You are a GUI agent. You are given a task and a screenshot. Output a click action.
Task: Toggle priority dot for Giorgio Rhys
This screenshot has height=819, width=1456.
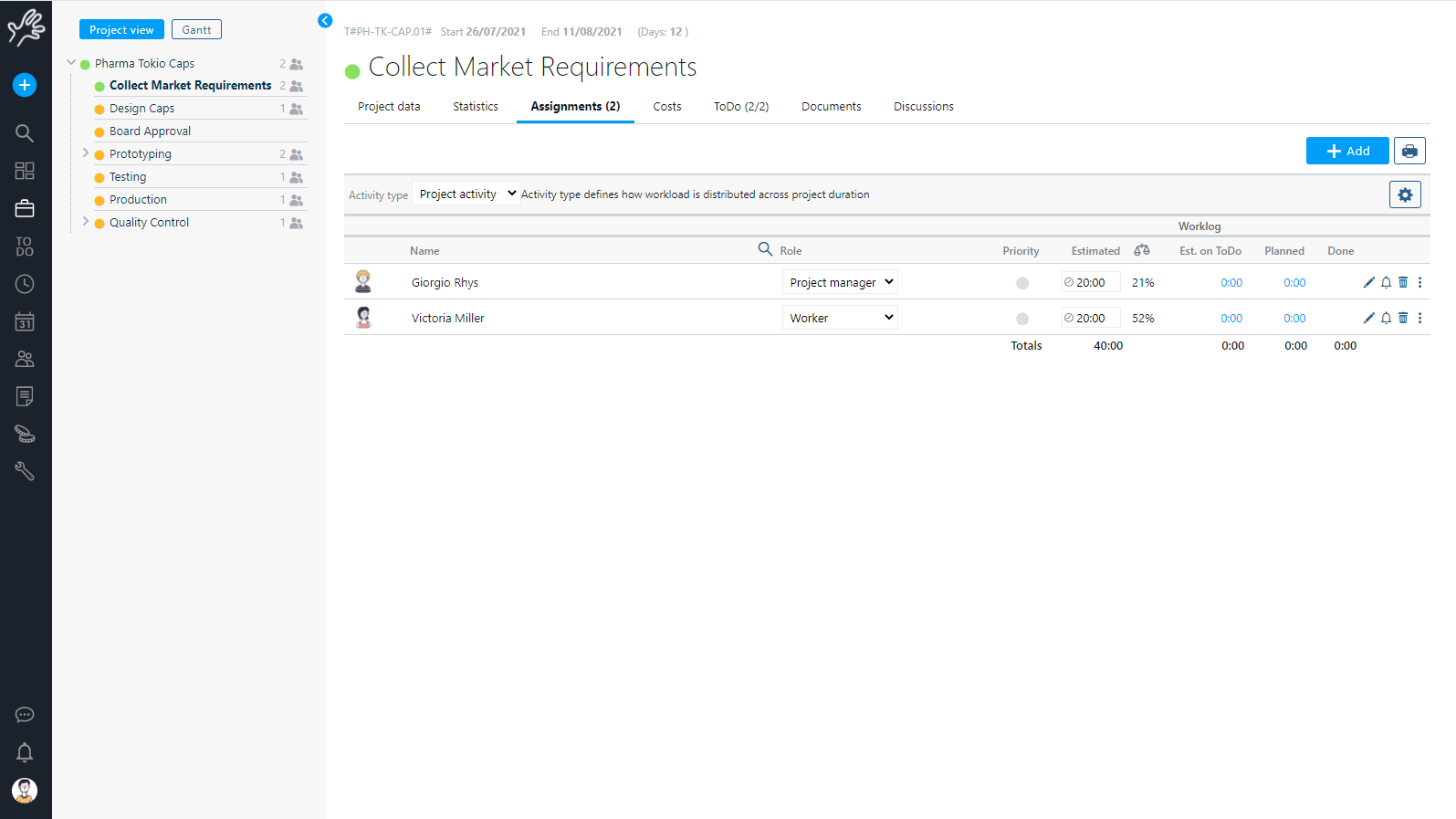coord(1022,283)
